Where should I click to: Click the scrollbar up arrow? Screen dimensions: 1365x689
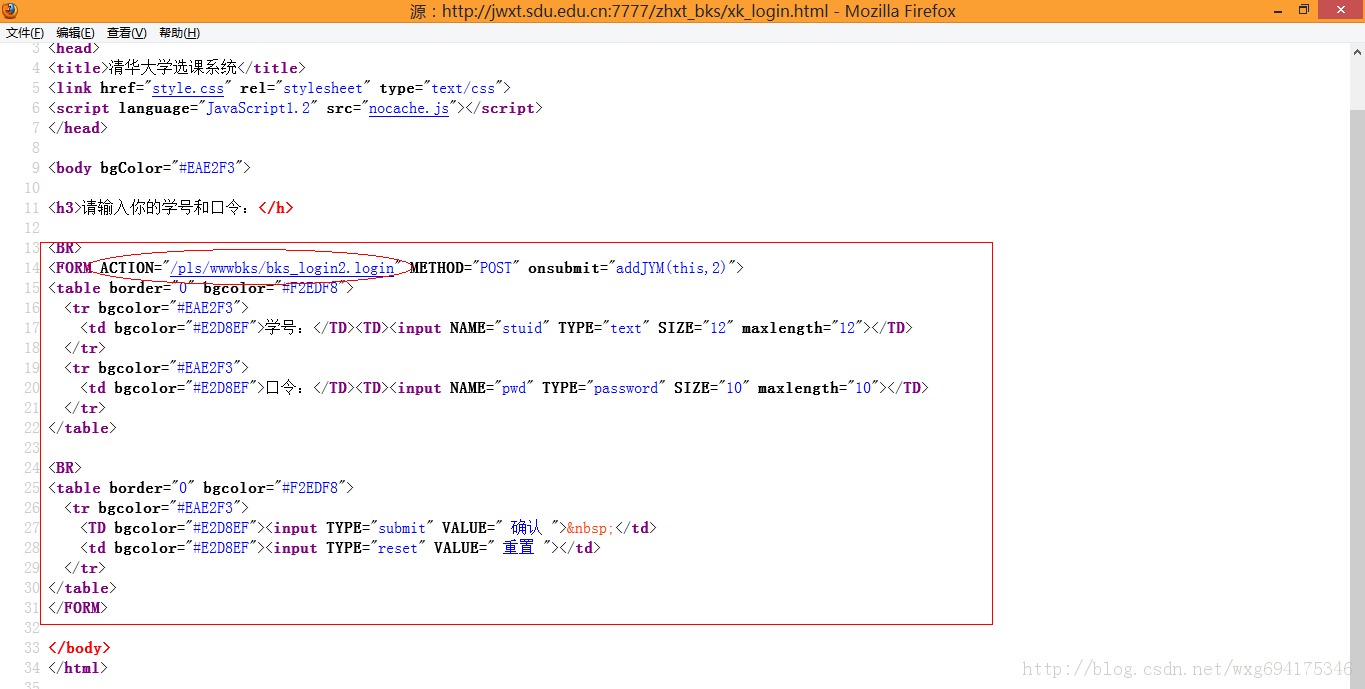tap(1356, 50)
